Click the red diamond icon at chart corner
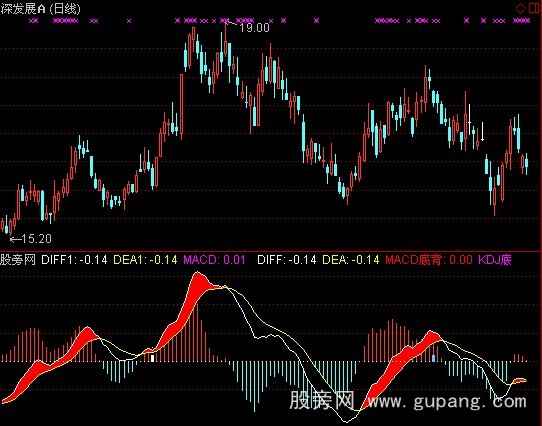 (521, 8)
